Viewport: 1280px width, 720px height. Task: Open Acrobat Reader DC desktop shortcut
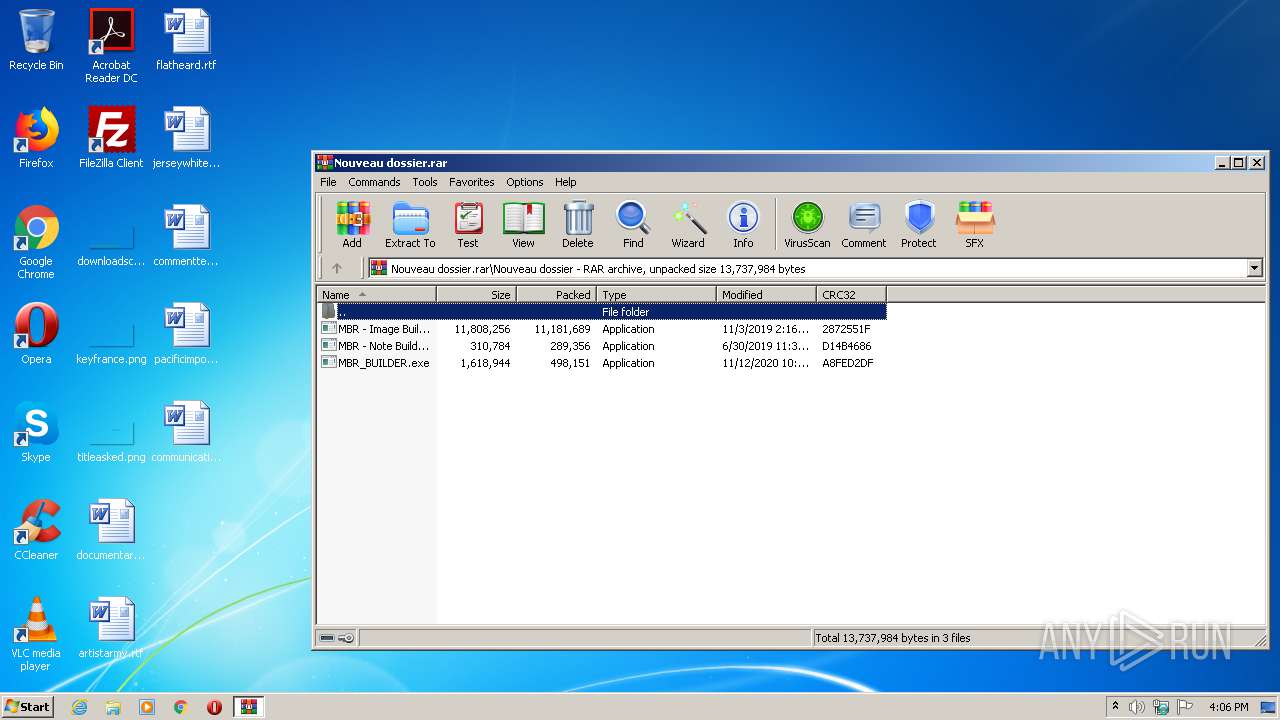point(111,45)
